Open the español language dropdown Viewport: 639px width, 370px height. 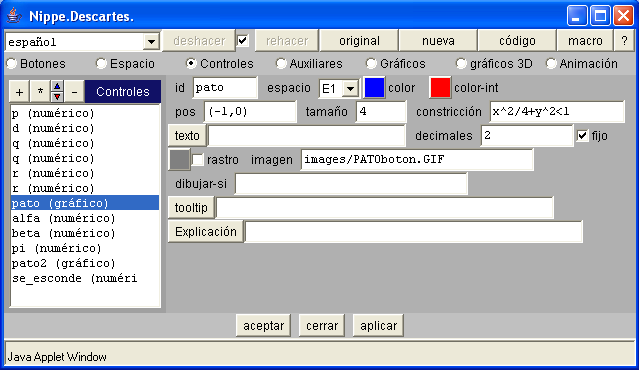tap(151, 42)
